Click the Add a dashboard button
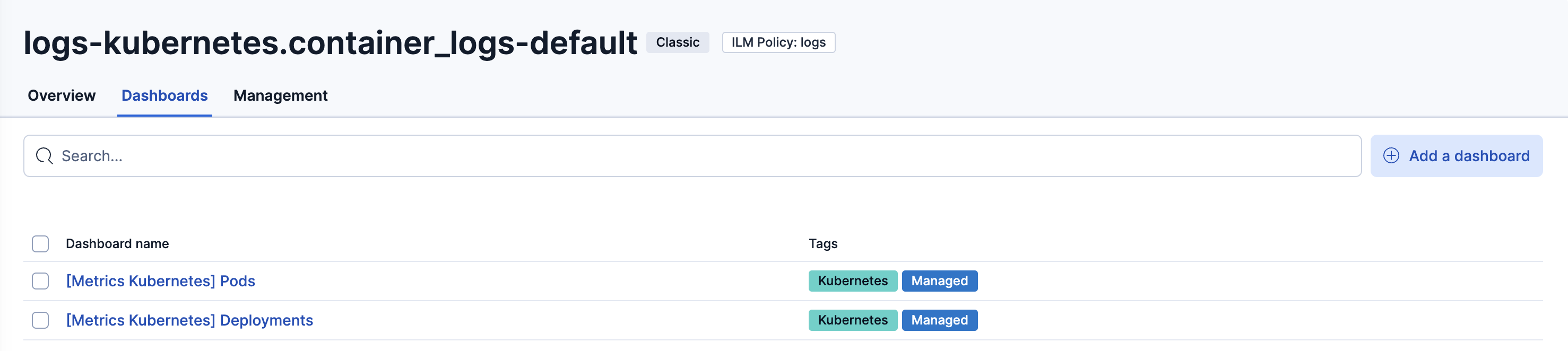 coord(1456,156)
